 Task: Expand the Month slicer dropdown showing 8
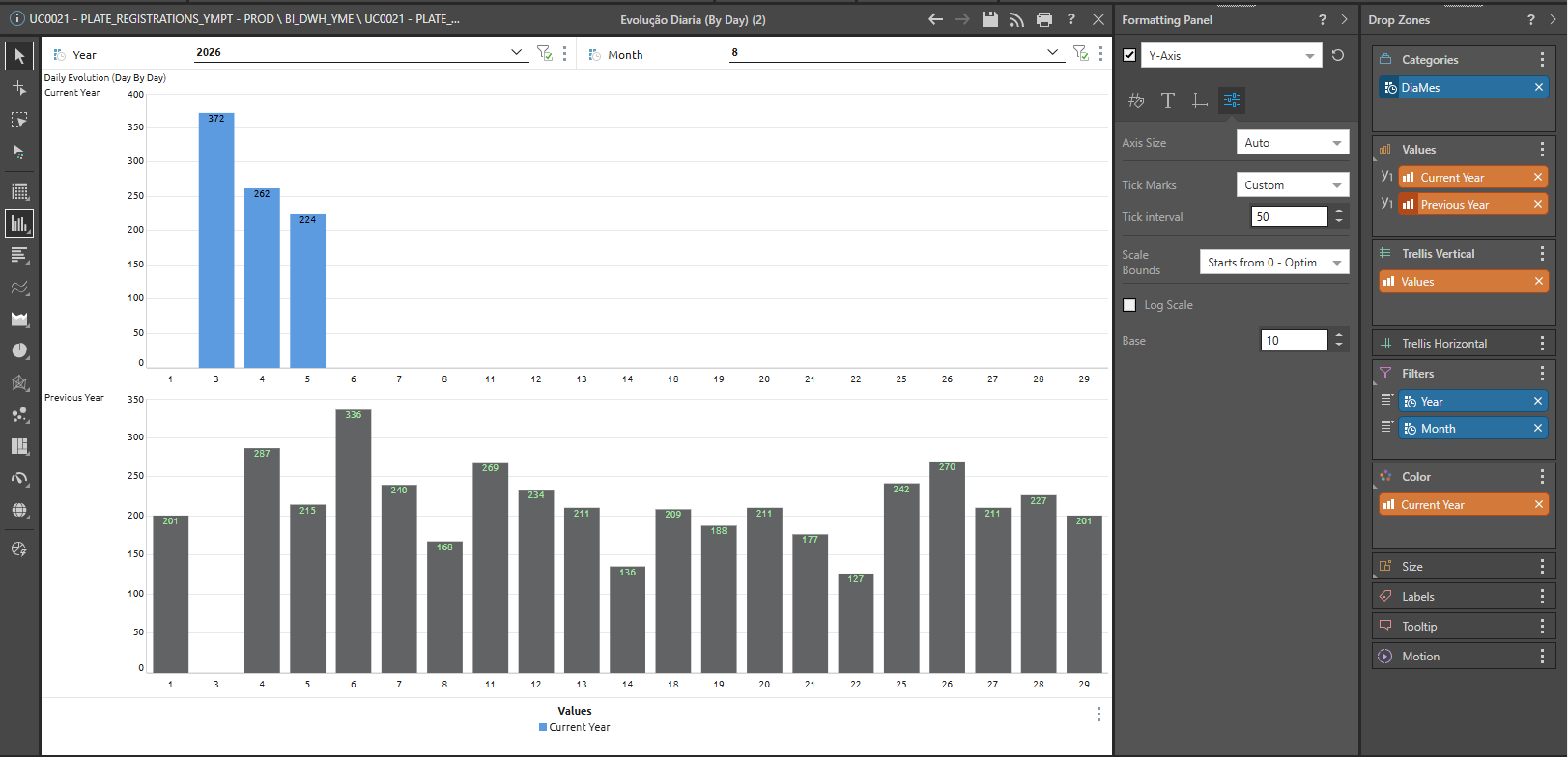pyautogui.click(x=897, y=52)
